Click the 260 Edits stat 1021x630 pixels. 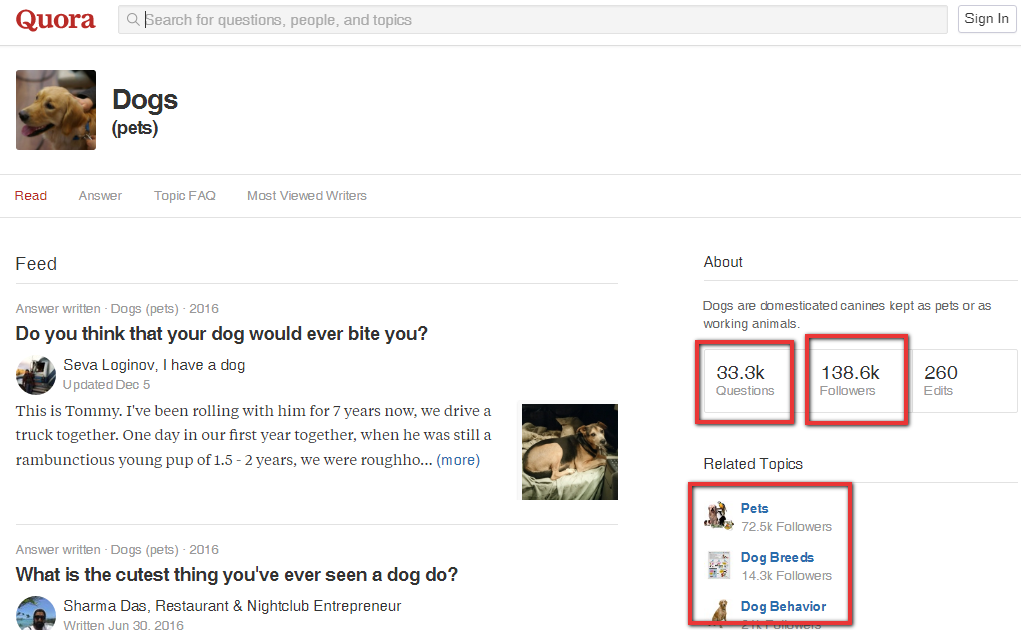coord(940,381)
